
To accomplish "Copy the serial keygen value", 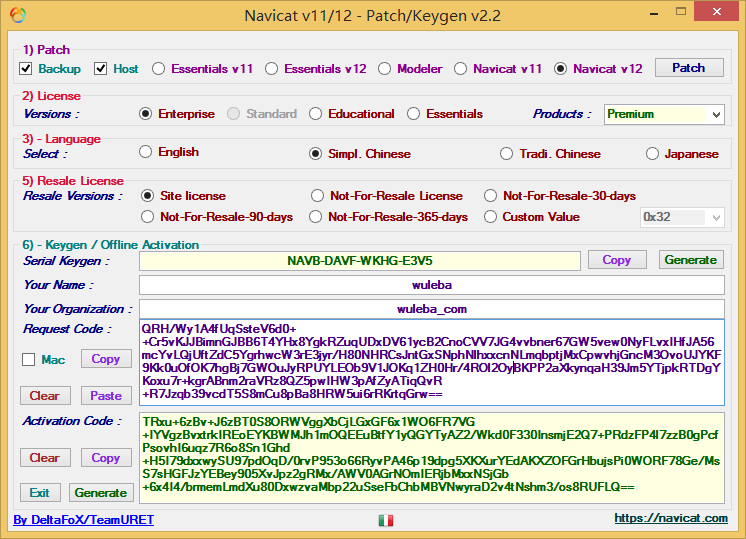I will [x=617, y=260].
